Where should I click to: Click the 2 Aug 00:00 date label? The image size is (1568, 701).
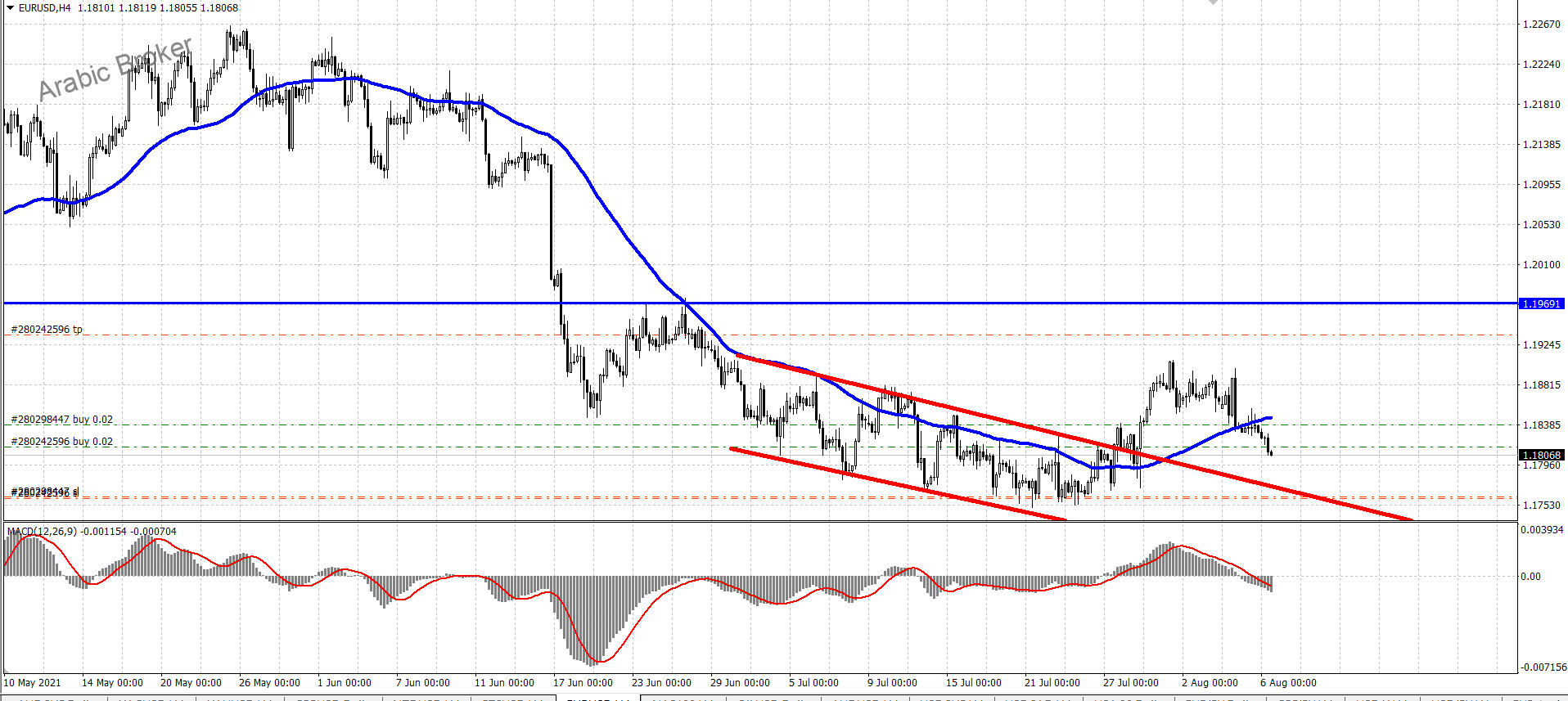click(x=1210, y=683)
